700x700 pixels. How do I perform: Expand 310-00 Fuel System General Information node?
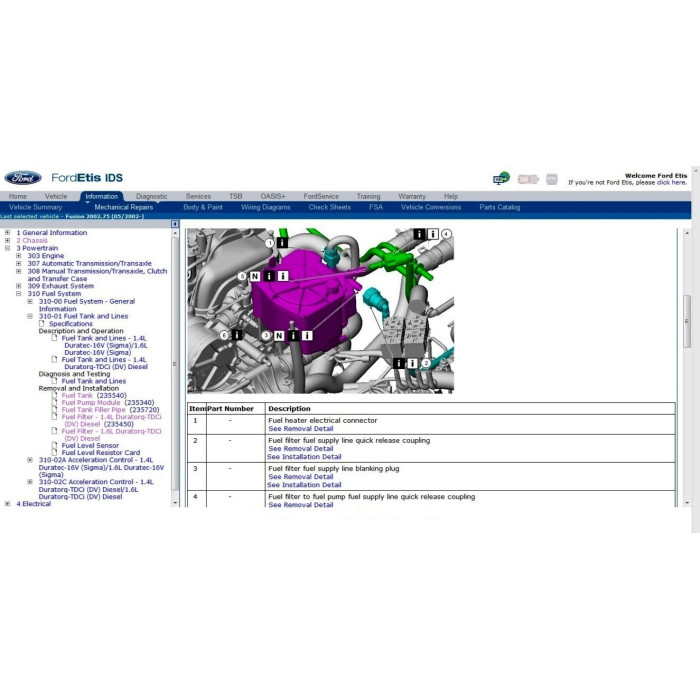[30, 301]
